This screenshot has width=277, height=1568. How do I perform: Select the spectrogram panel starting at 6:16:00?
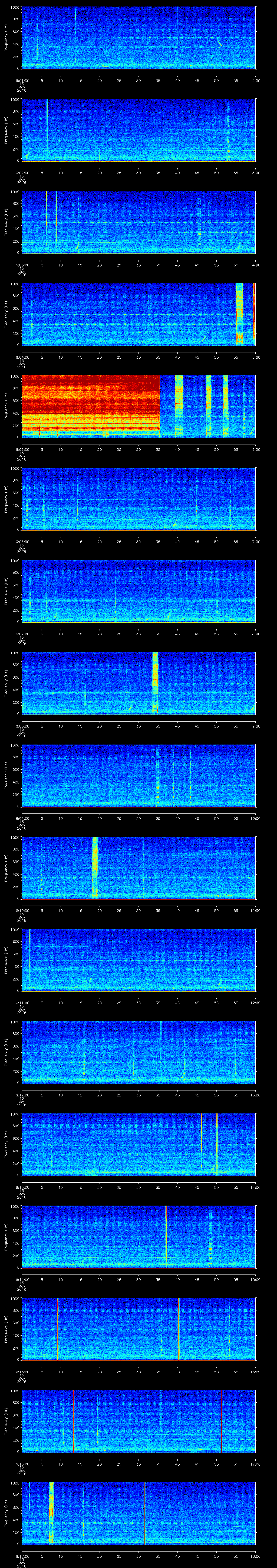(x=139, y=1421)
